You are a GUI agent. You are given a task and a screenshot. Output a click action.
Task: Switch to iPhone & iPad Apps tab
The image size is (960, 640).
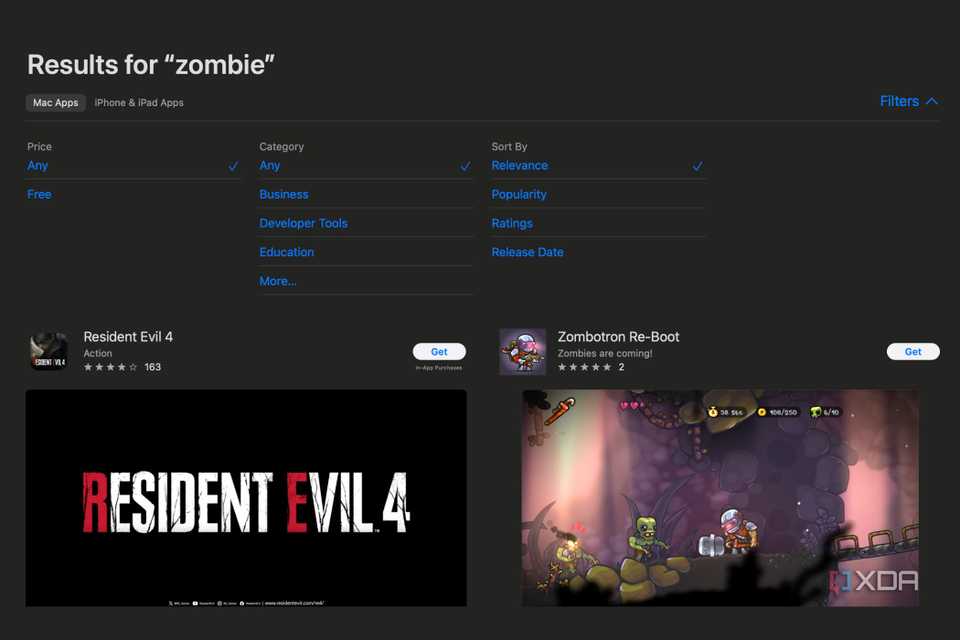(139, 103)
